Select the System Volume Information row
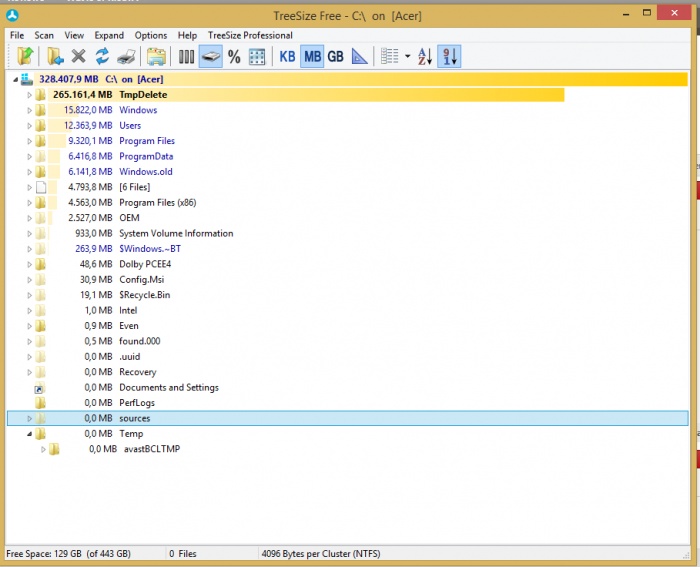Image resolution: width=700 pixels, height=567 pixels. 348,233
